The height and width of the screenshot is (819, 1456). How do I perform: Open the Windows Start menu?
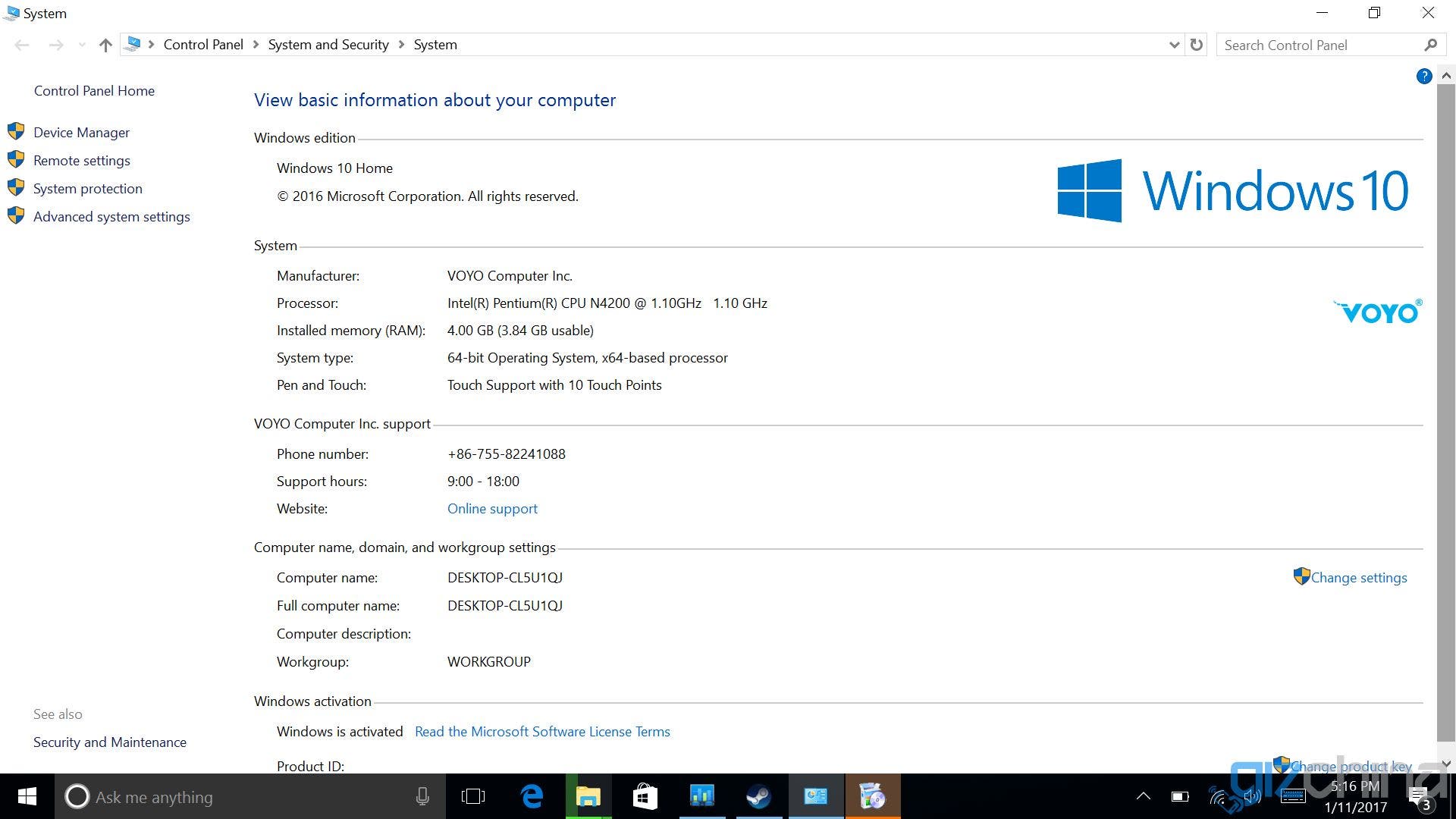click(x=27, y=796)
